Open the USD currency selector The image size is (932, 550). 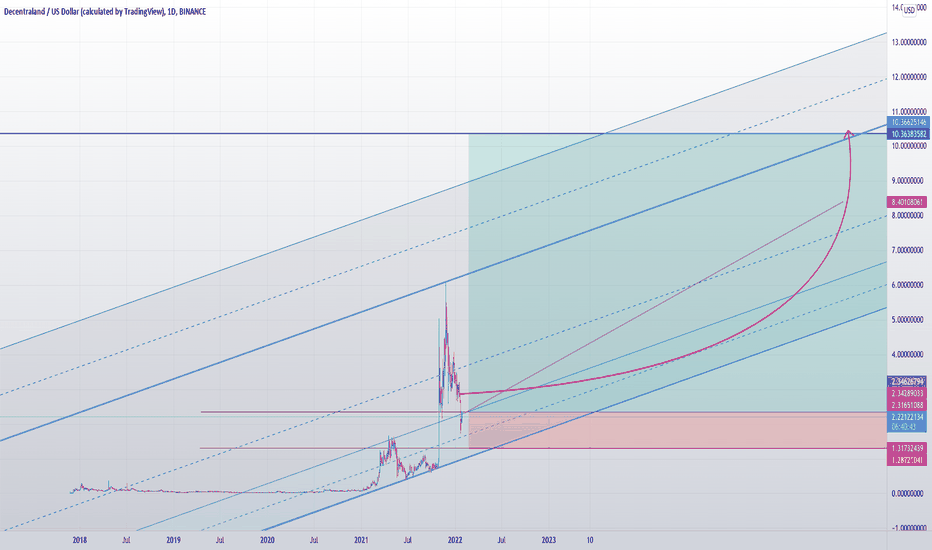[x=909, y=10]
